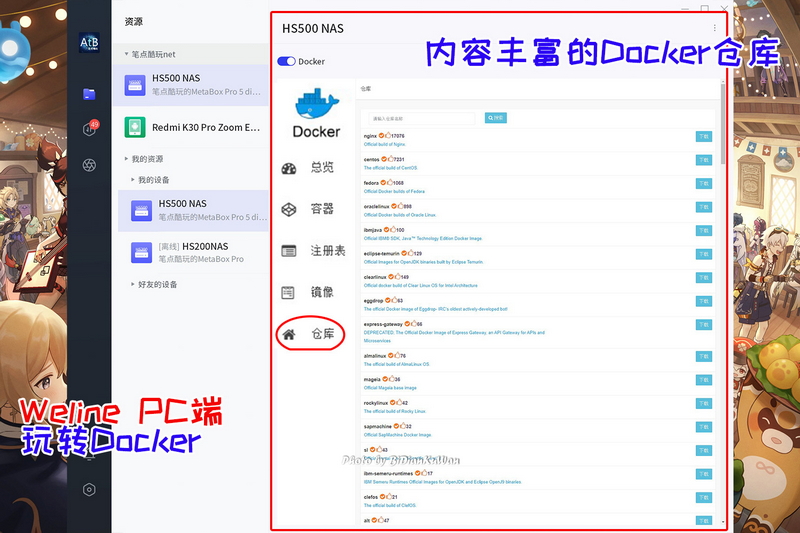Open 'The official build of Rocky Linux.' link
Image resolution: width=800 pixels, height=533 pixels.
tap(394, 411)
